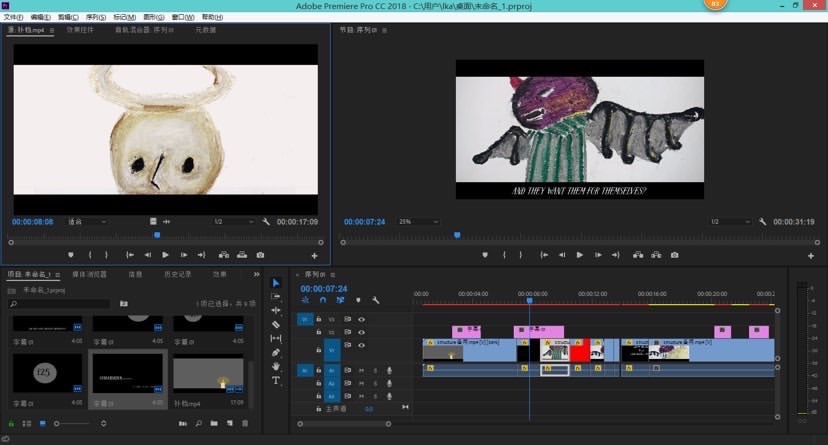Select the Slip tool
This screenshot has height=445, width=828.
276,338
